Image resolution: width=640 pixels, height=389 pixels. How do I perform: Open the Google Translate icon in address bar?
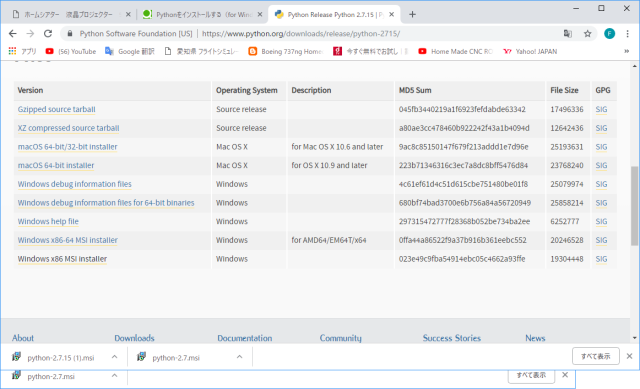567,33
